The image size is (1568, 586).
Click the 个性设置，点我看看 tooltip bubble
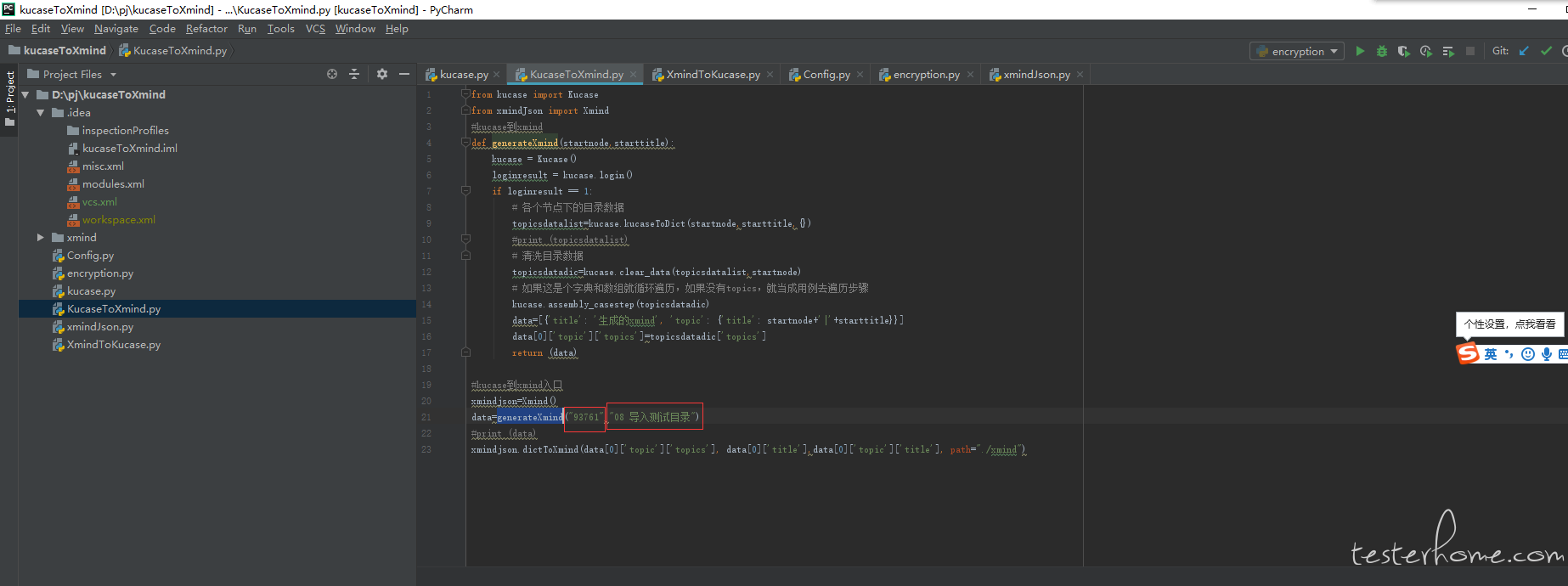(1509, 324)
